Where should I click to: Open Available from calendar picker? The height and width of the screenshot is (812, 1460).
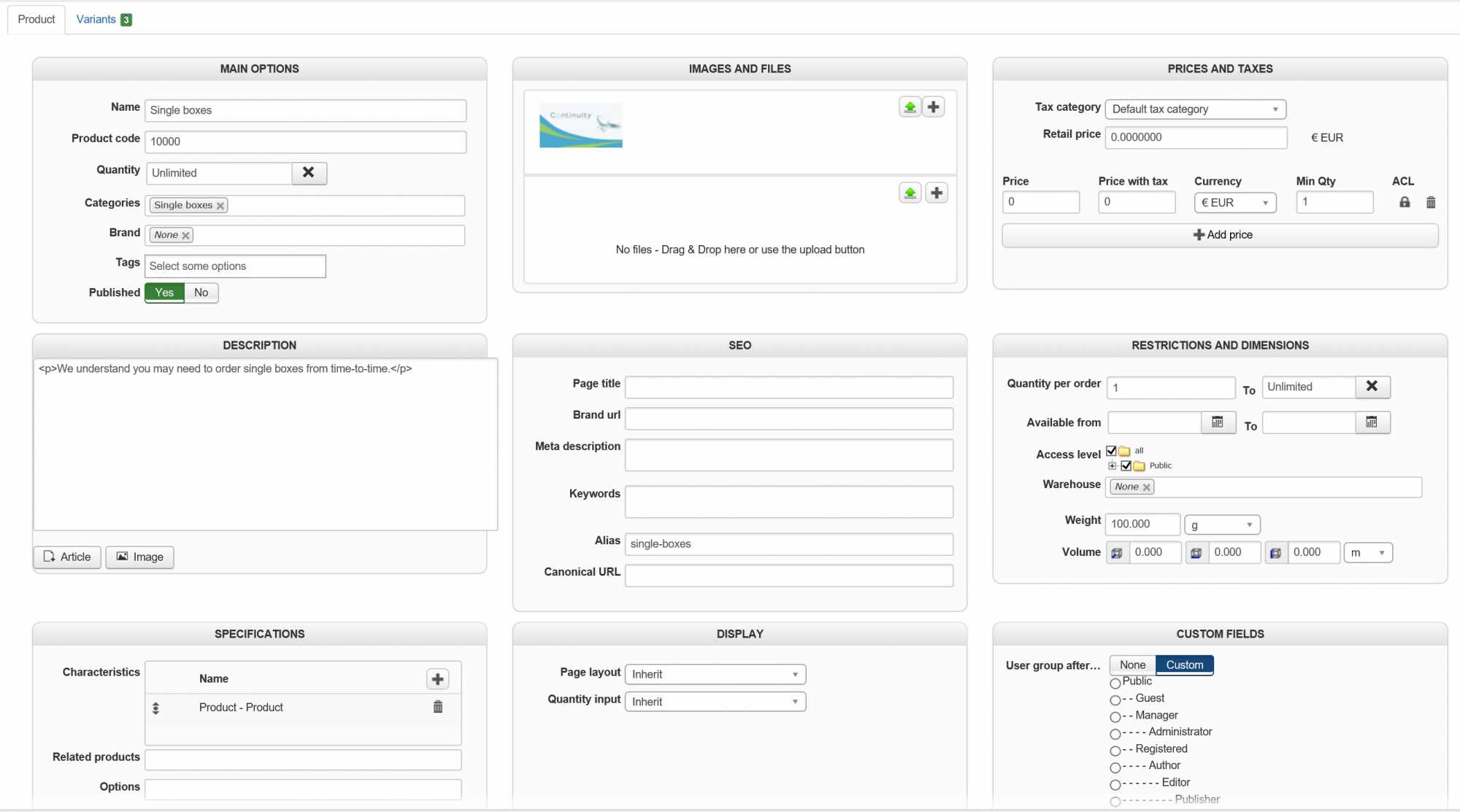click(1218, 422)
